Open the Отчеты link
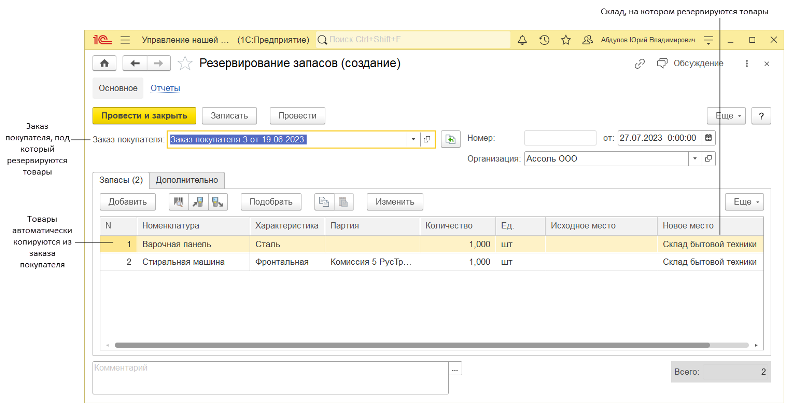Image resolution: width=800 pixels, height=403 pixels. click(165, 88)
